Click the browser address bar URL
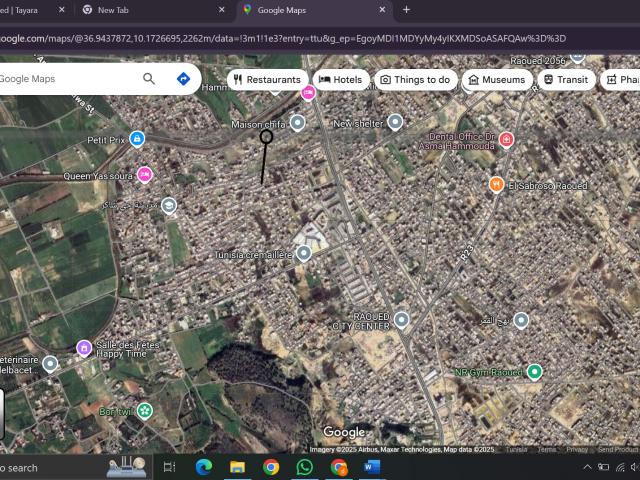The width and height of the screenshot is (640, 480). pos(280,38)
